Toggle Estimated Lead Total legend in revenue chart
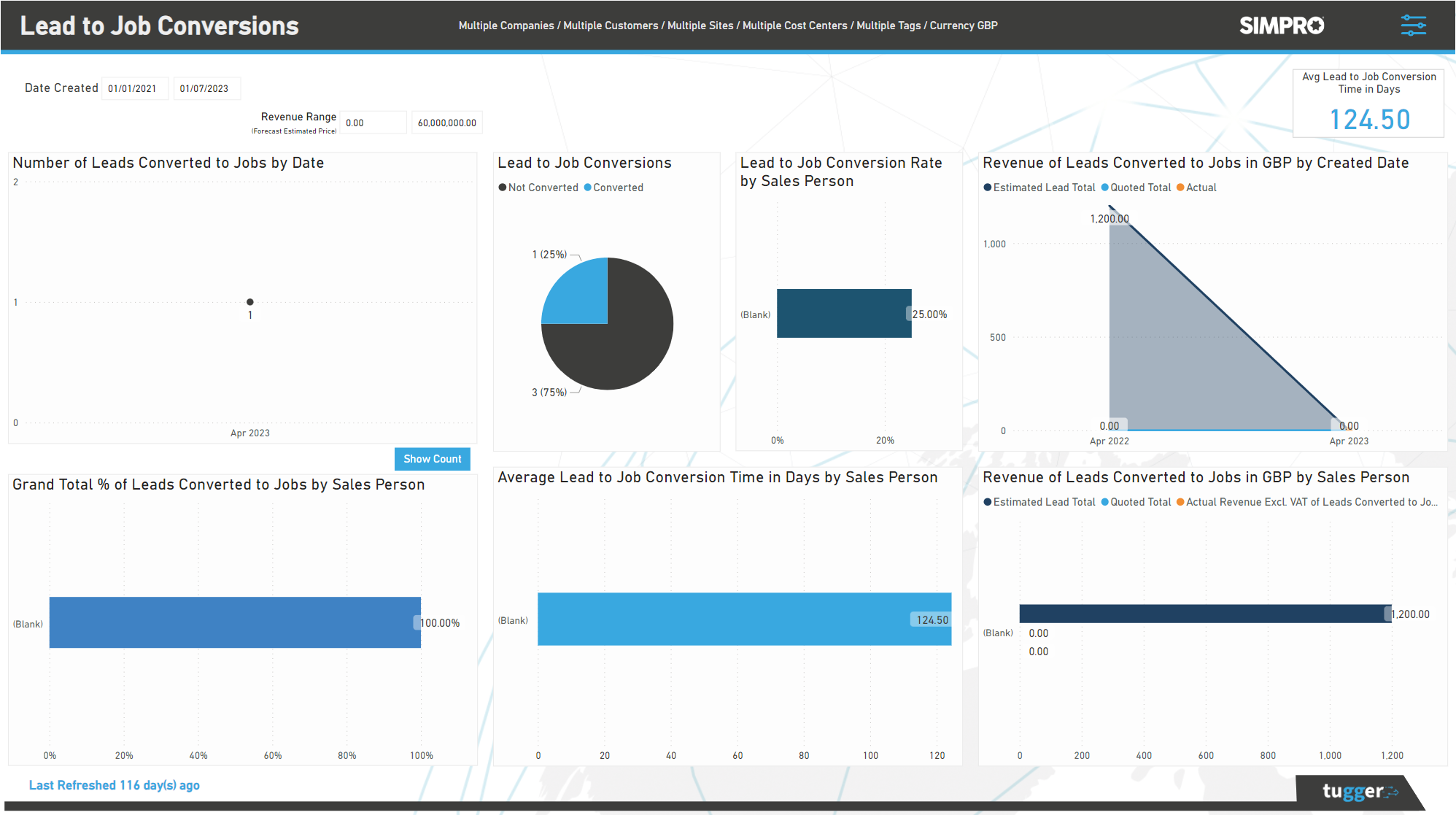The width and height of the screenshot is (1456, 815). pyautogui.click(x=1040, y=188)
